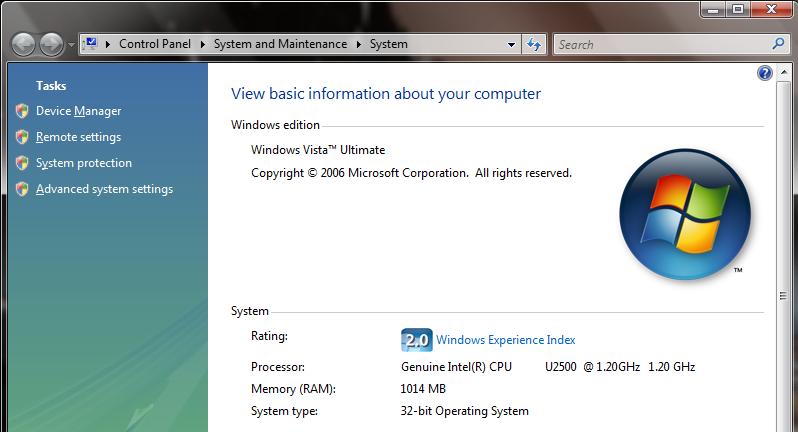798x432 pixels.
Task: Minimize the System window
Action: click(713, 10)
